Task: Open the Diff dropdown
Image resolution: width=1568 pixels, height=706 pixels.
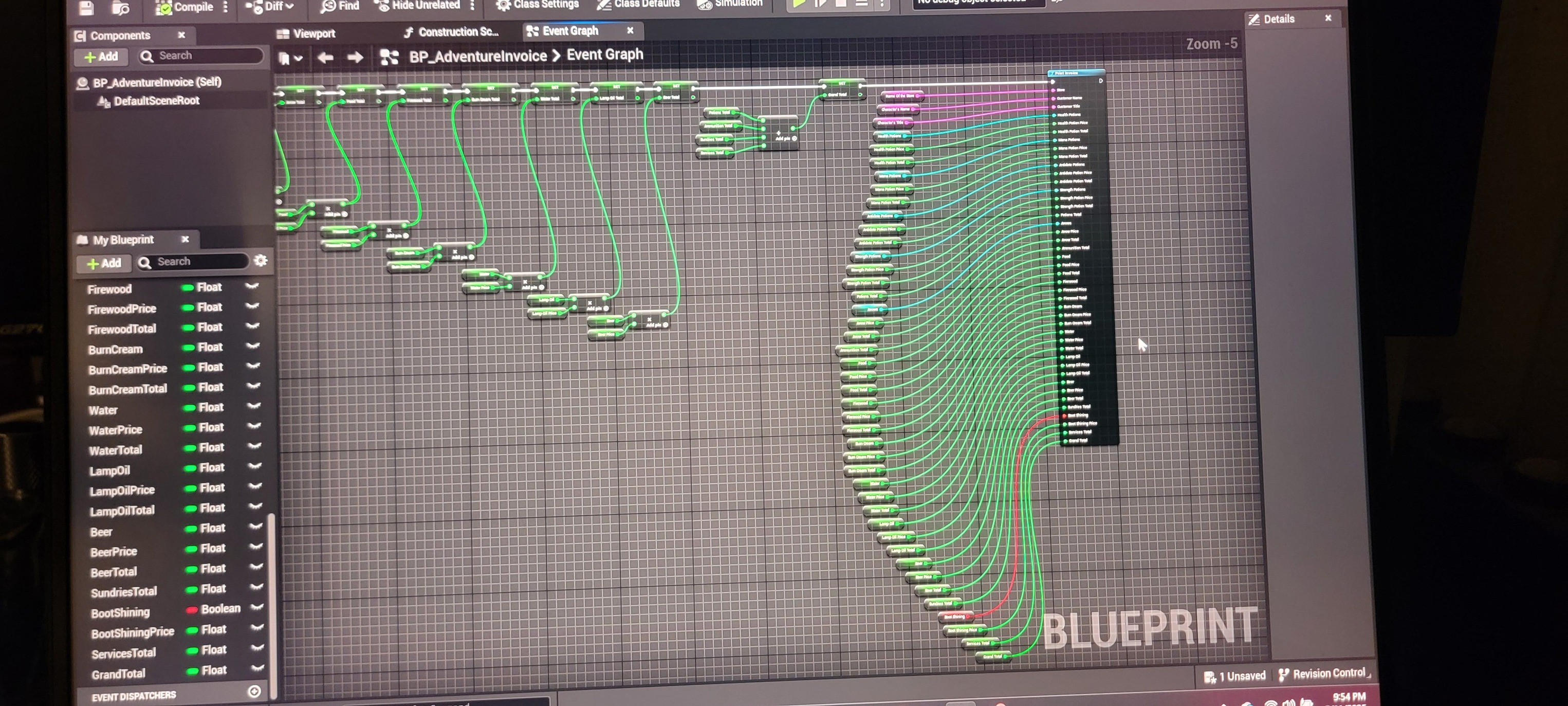Action: [270, 7]
